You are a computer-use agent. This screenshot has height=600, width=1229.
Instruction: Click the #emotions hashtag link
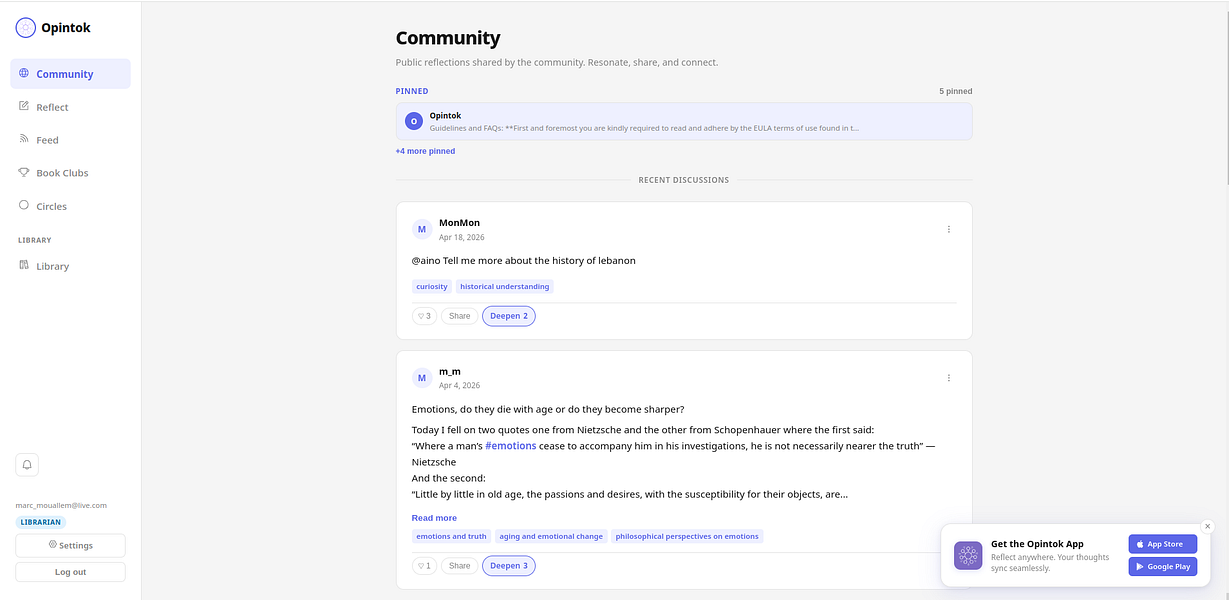coord(511,446)
